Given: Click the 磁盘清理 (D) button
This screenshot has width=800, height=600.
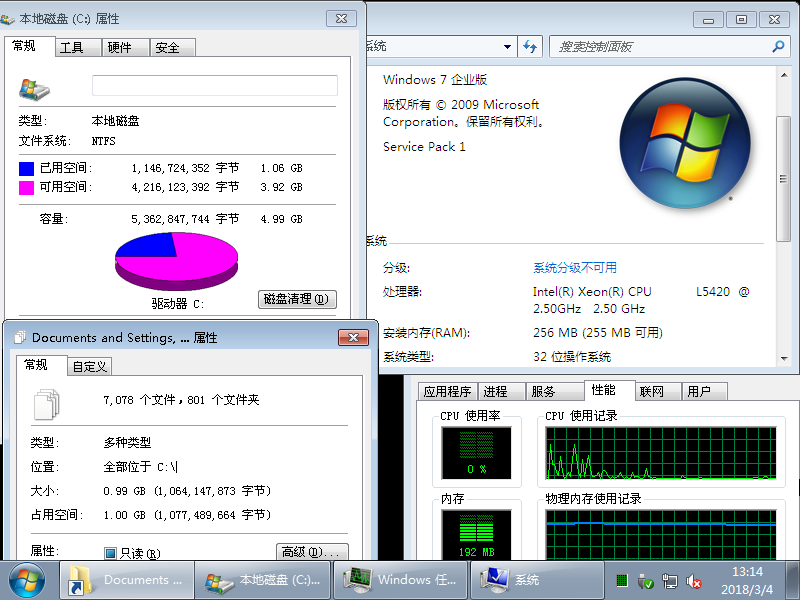Looking at the screenshot, I should pyautogui.click(x=297, y=299).
